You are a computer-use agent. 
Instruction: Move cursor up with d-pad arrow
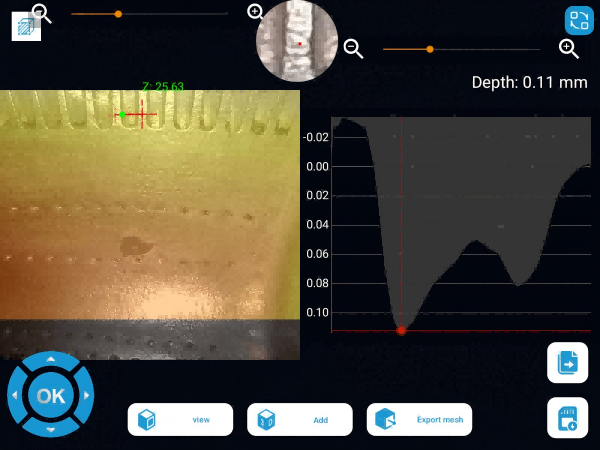(51, 360)
